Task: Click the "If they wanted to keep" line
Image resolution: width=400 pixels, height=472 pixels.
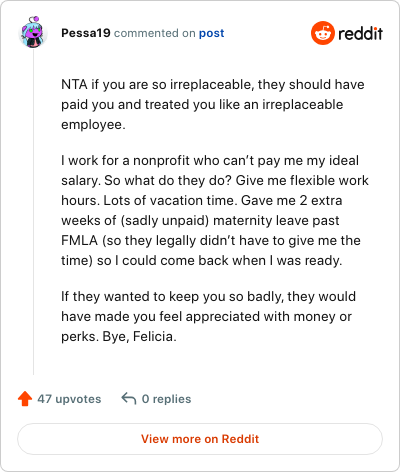Action: 208,296
